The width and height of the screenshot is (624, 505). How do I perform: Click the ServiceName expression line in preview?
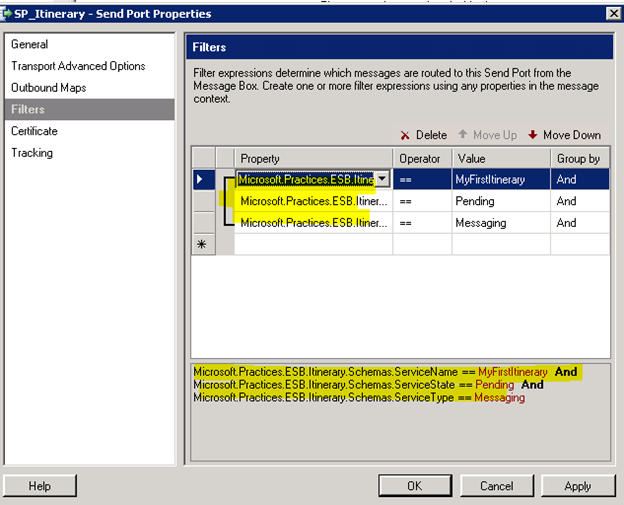coord(385,372)
